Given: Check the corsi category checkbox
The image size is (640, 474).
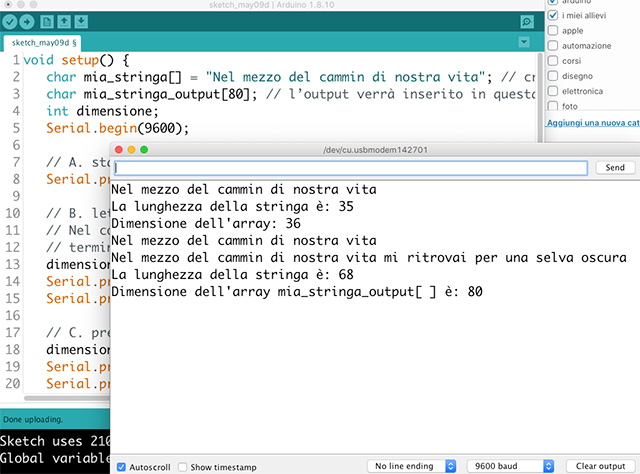Looking at the screenshot, I should coord(553,61).
